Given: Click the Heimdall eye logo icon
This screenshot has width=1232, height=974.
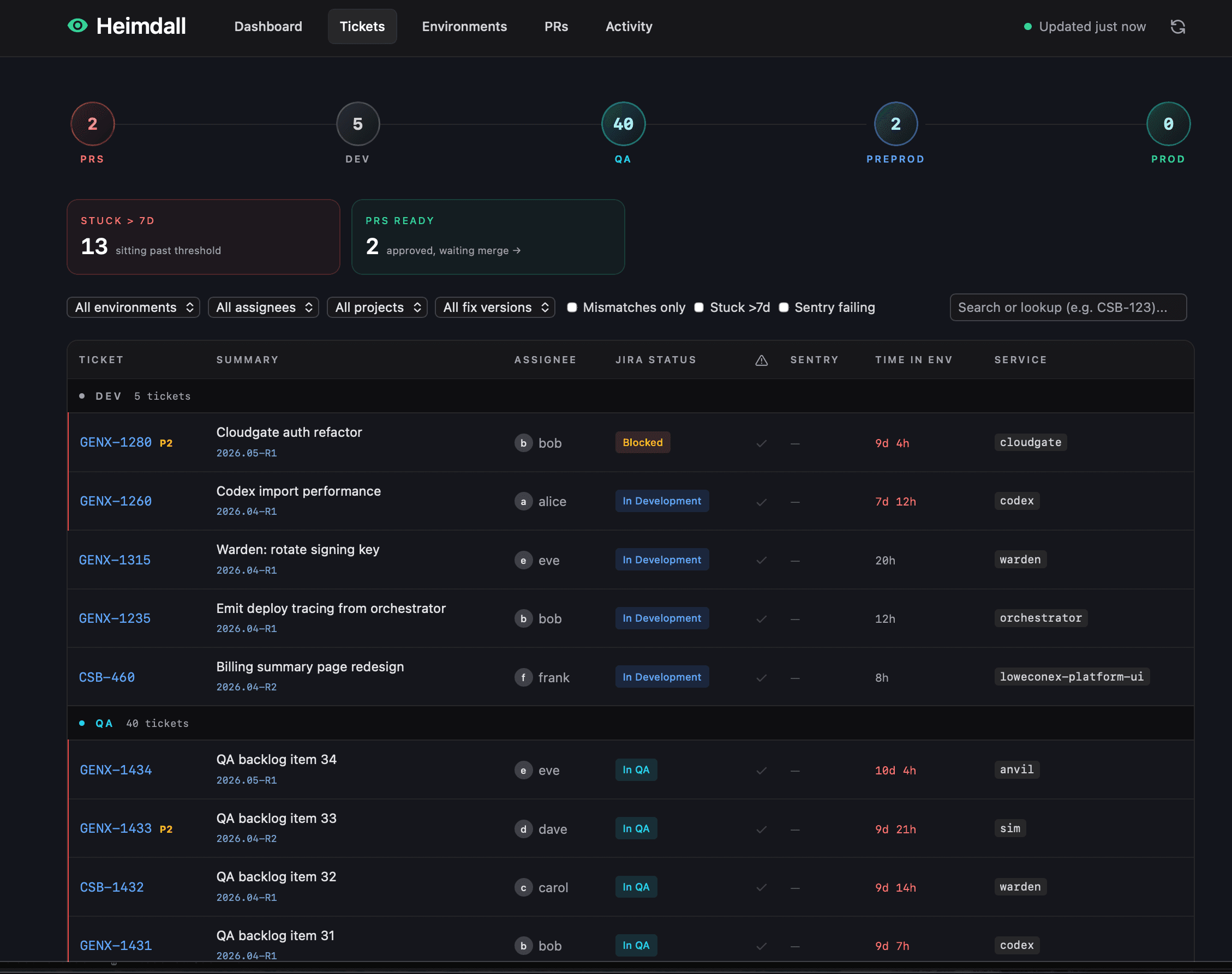Looking at the screenshot, I should (77, 26).
